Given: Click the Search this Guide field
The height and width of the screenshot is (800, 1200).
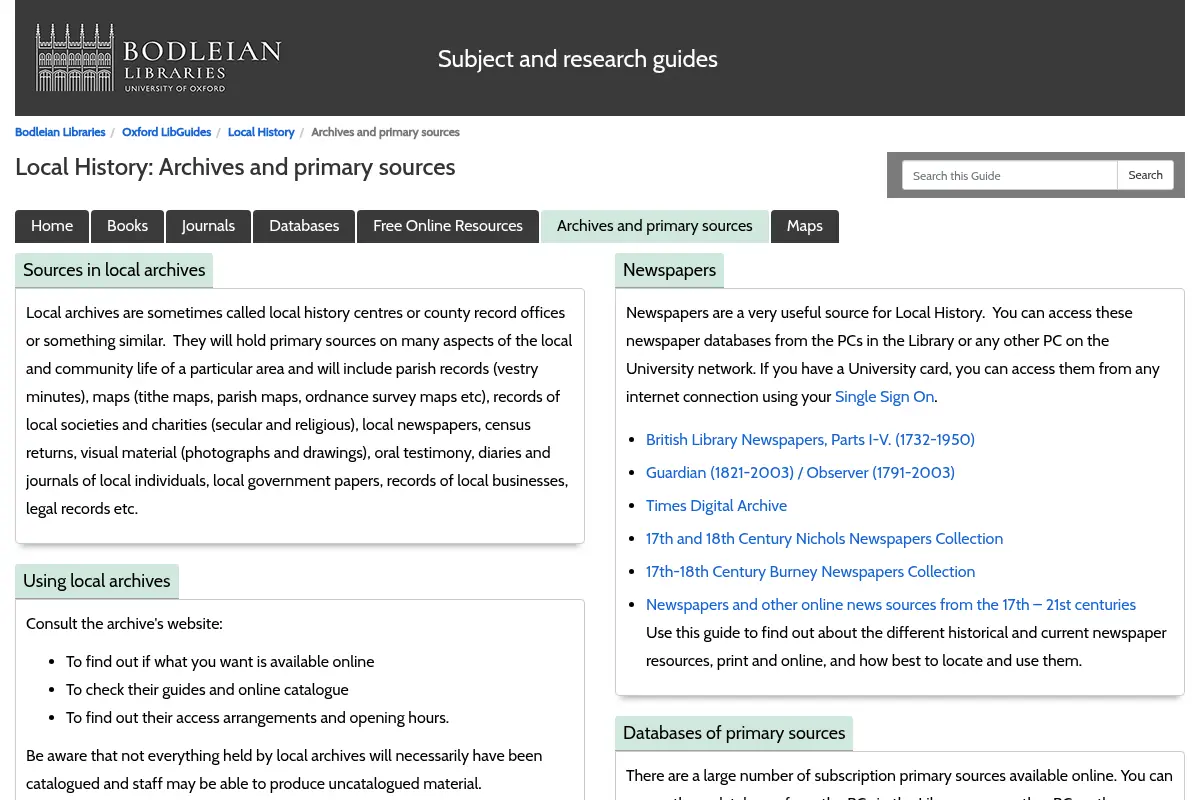Looking at the screenshot, I should tap(1009, 175).
